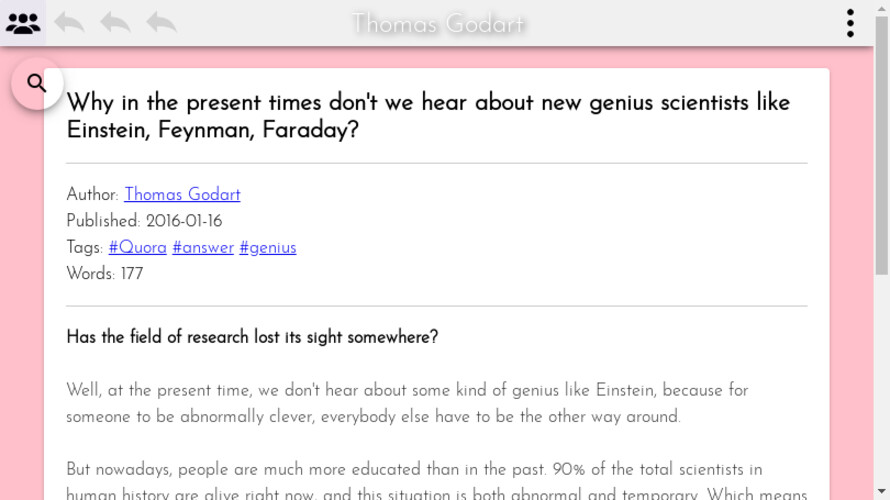Click the paragraph starting "Well, at the present"
This screenshot has height=500, width=890.
click(407, 403)
